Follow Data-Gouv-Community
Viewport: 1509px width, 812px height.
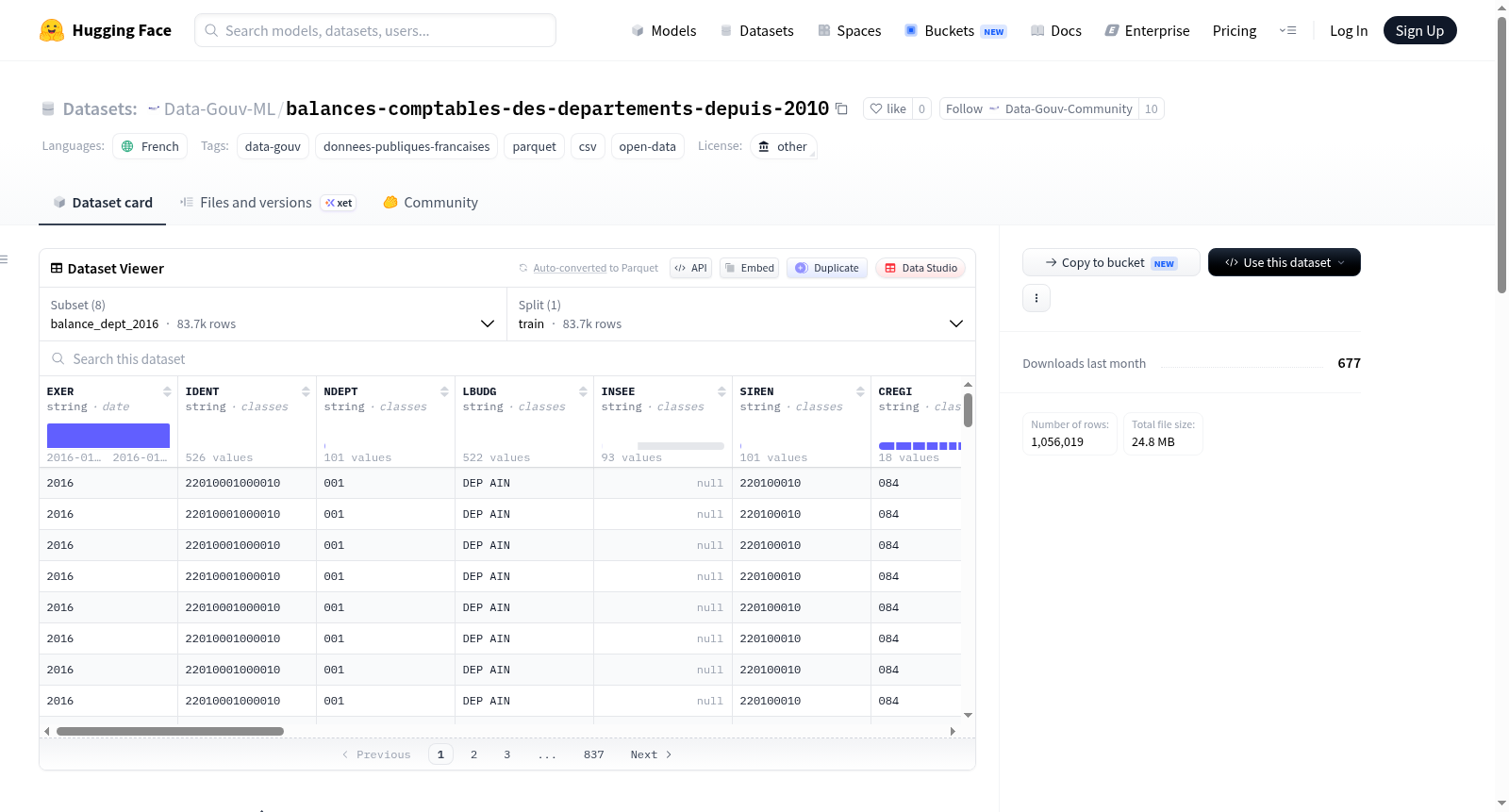[x=1039, y=109]
